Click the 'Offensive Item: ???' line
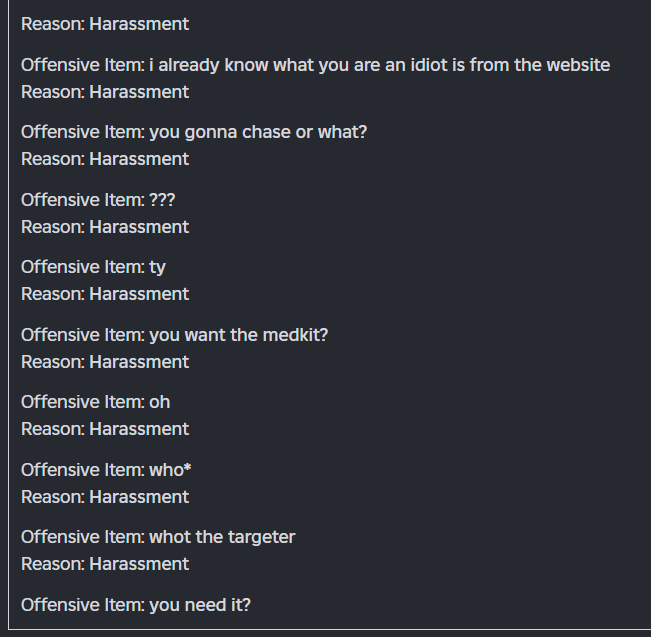This screenshot has height=637, width=651. 98,200
